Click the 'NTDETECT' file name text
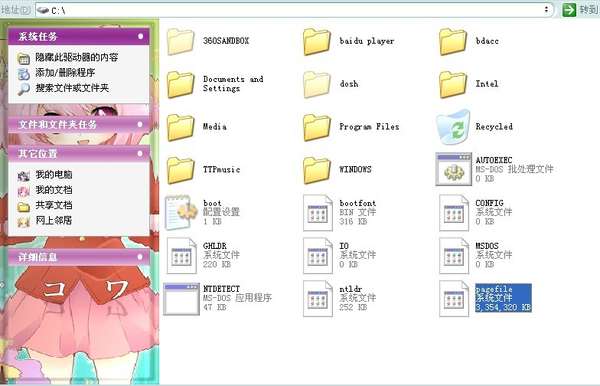 pos(221,289)
